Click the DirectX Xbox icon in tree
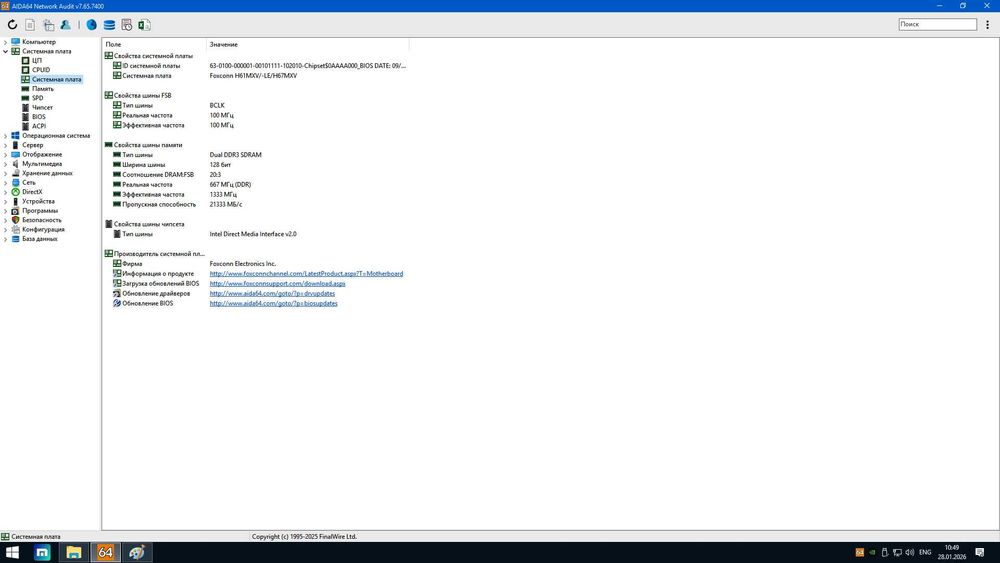This screenshot has width=1000, height=563. [16, 192]
